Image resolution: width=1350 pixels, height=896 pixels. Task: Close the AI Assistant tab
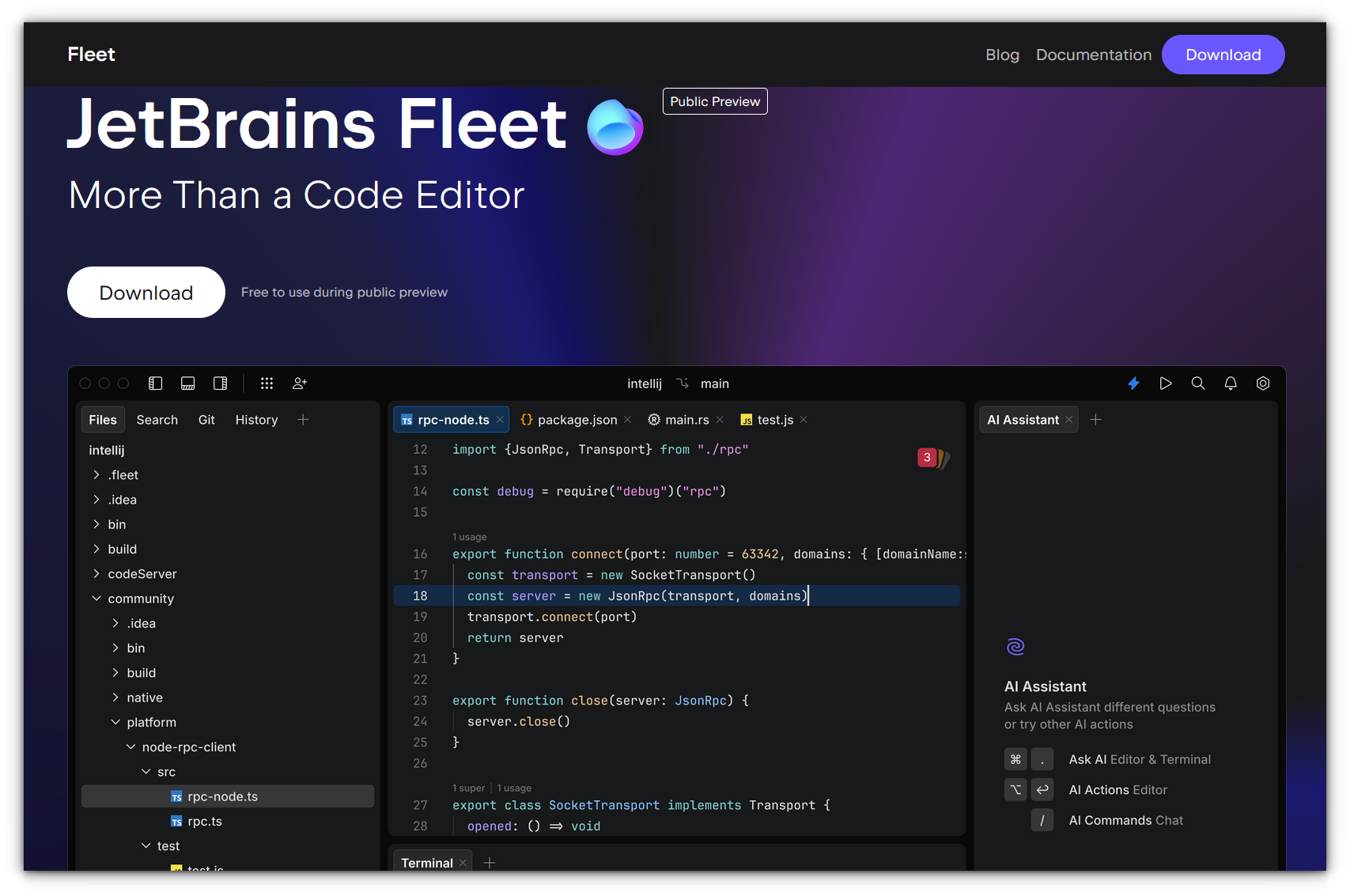(x=1069, y=420)
